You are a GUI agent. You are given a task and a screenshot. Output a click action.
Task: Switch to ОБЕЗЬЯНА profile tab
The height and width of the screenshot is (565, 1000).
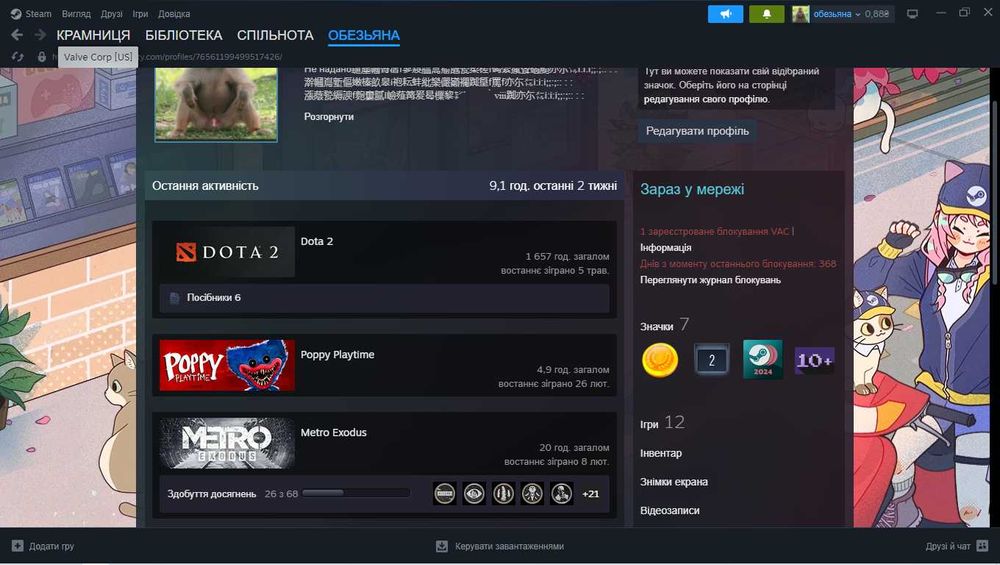click(364, 35)
